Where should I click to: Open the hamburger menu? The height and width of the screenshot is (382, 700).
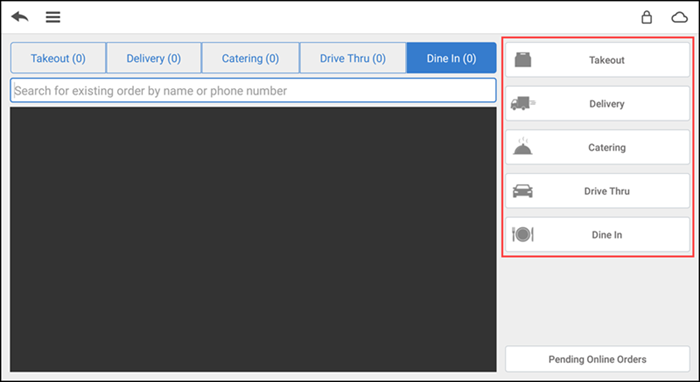53,17
